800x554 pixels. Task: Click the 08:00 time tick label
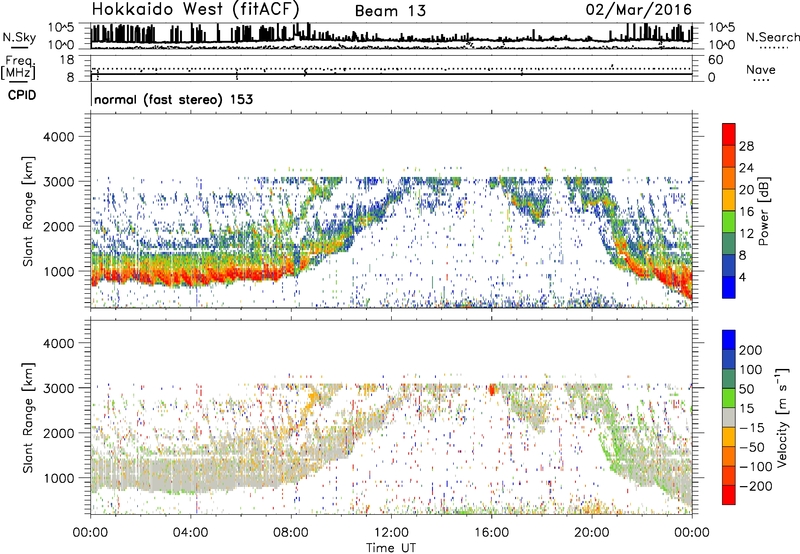point(291,533)
